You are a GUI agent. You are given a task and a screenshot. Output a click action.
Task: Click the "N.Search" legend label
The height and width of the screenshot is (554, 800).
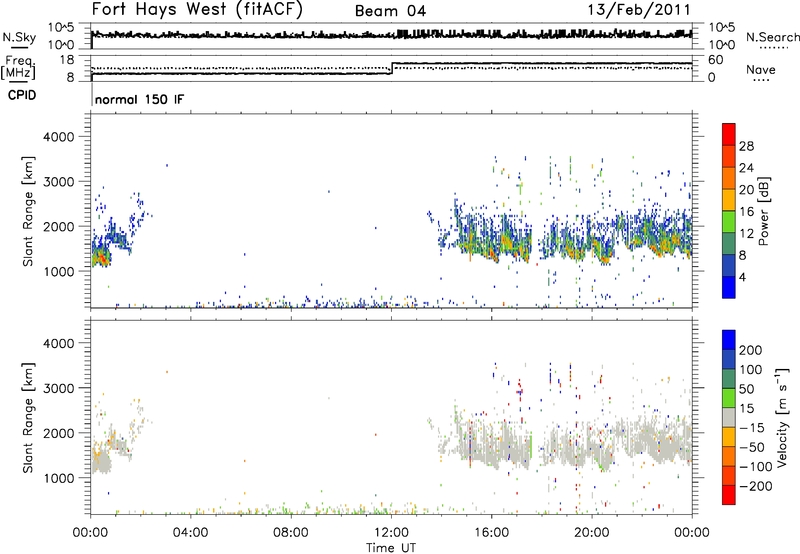(772, 37)
